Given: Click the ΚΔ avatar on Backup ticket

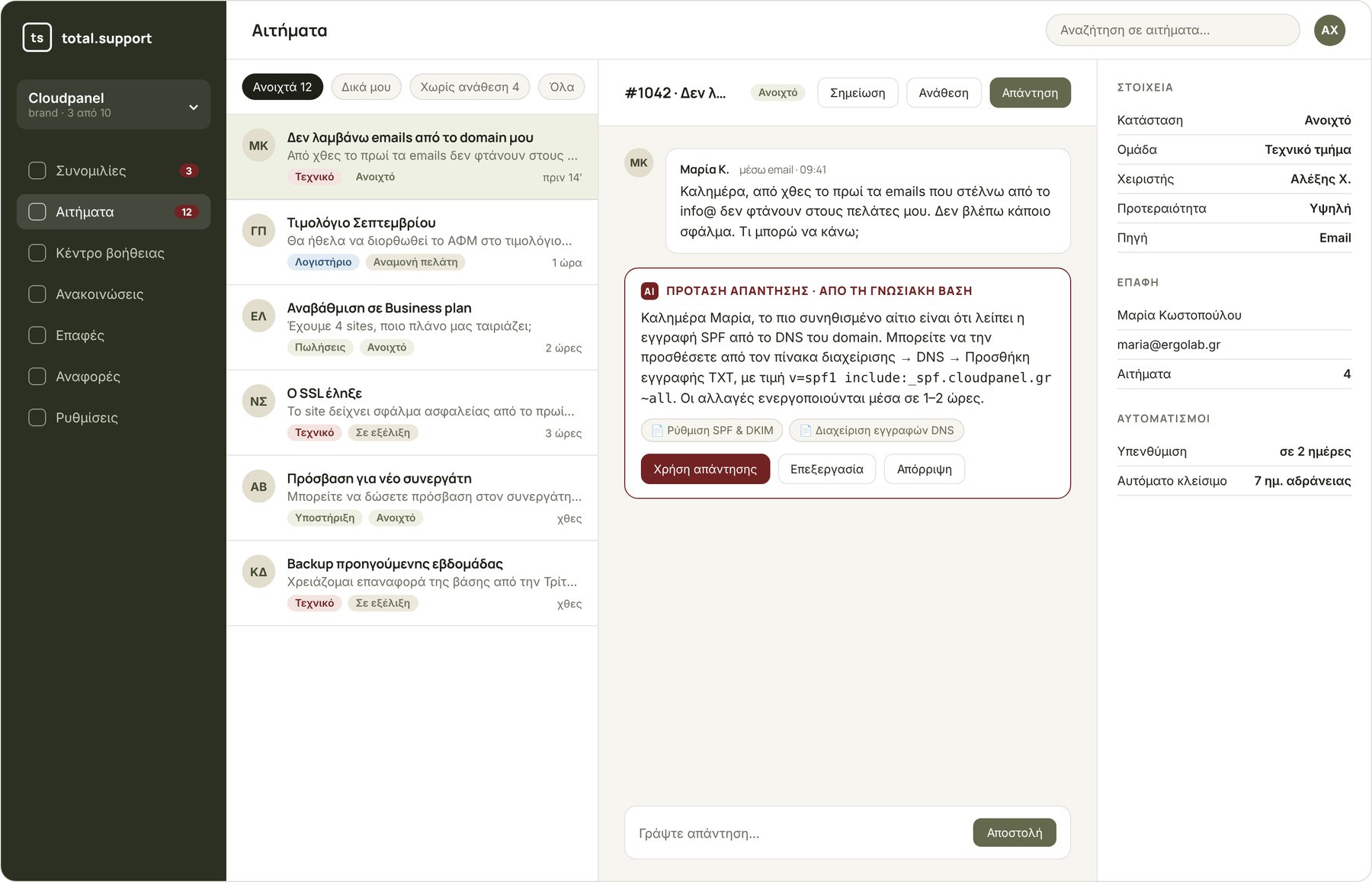Looking at the screenshot, I should [x=258, y=572].
